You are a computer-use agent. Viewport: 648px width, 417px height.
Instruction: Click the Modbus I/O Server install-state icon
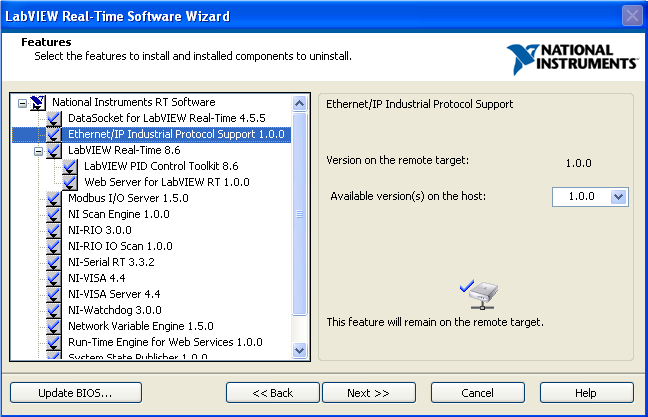pos(54,198)
